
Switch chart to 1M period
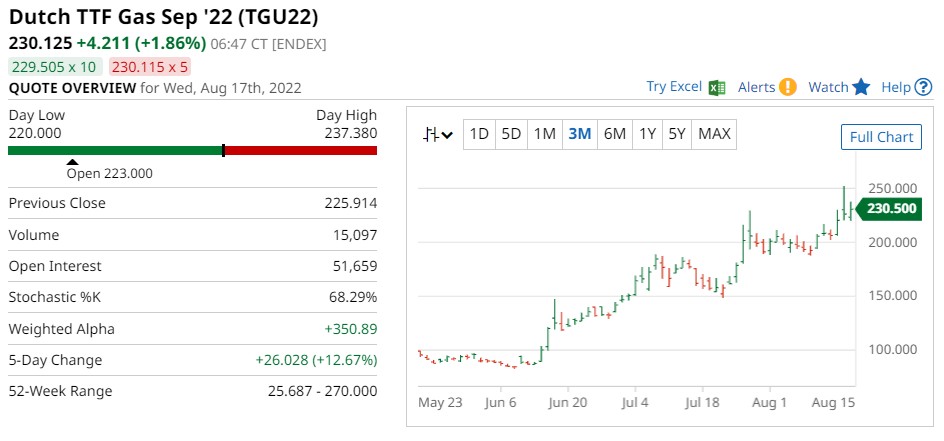[545, 134]
